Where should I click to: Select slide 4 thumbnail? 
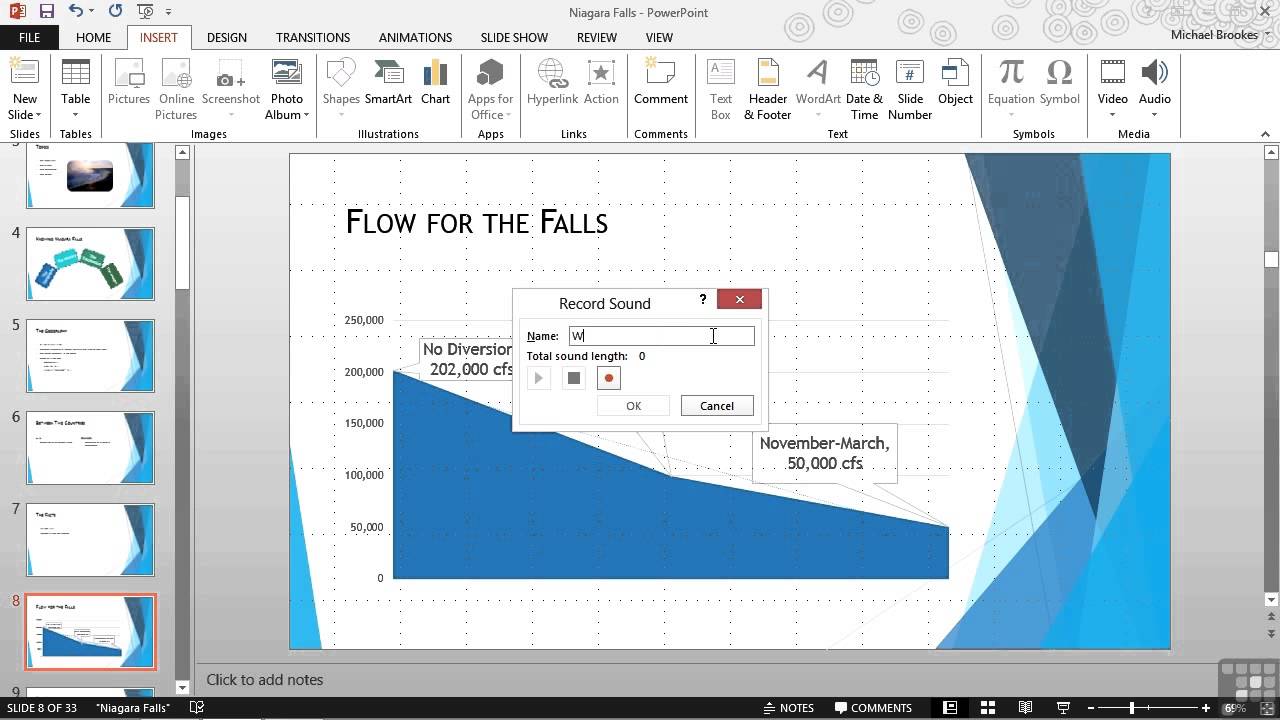pyautogui.click(x=90, y=264)
